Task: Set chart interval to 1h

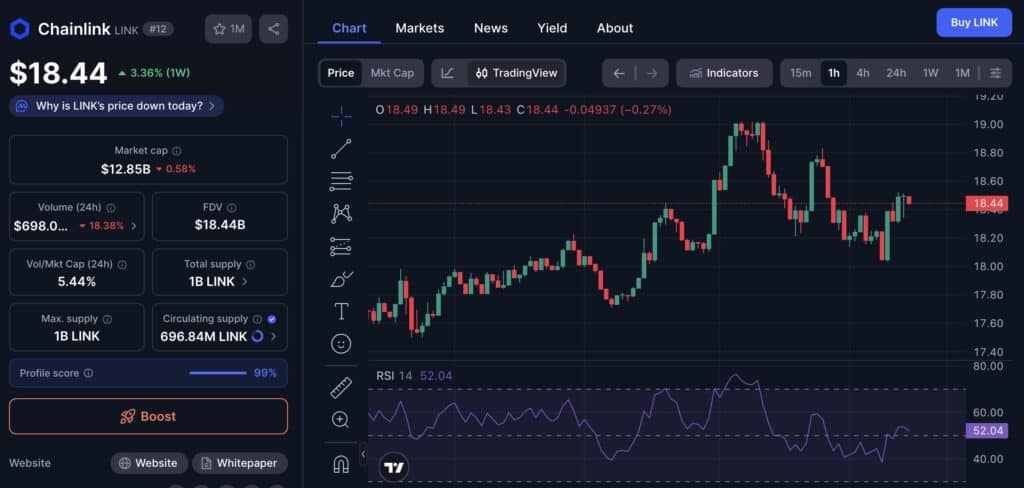Action: click(834, 73)
